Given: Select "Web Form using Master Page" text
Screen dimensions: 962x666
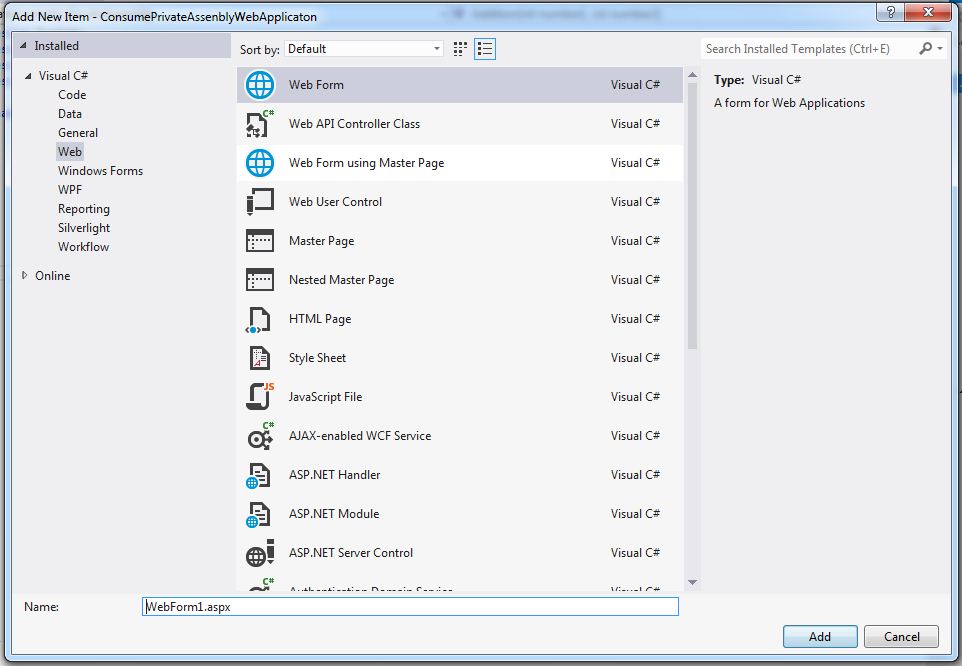Looking at the screenshot, I should coord(366,163).
